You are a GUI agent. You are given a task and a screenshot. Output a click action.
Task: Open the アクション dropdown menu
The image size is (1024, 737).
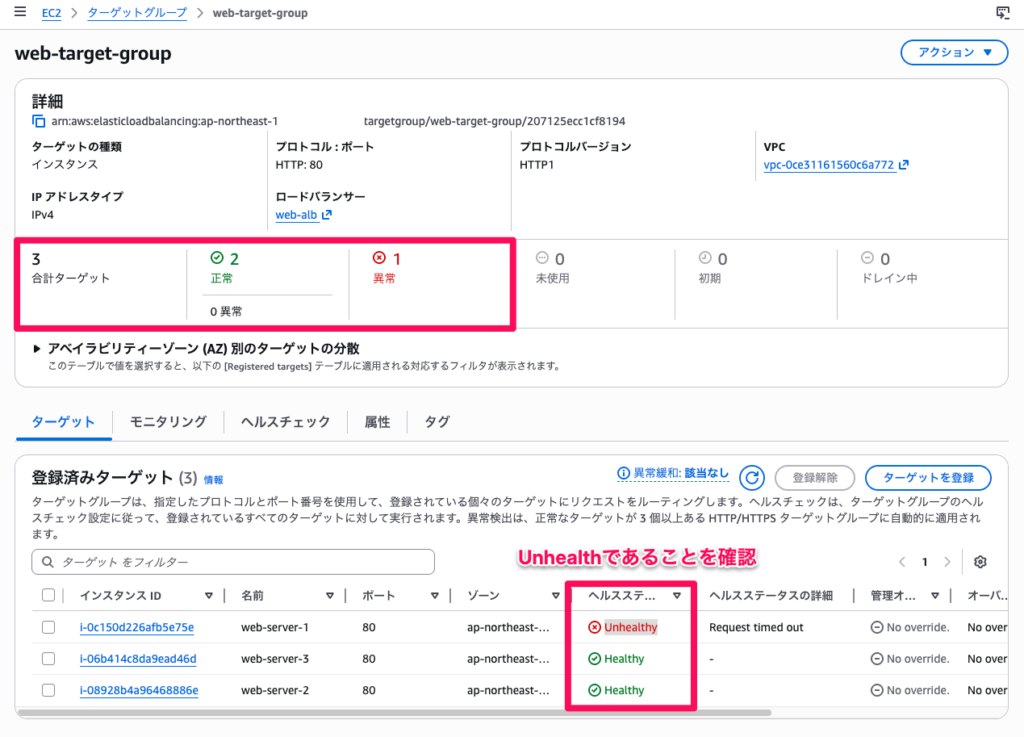[953, 53]
